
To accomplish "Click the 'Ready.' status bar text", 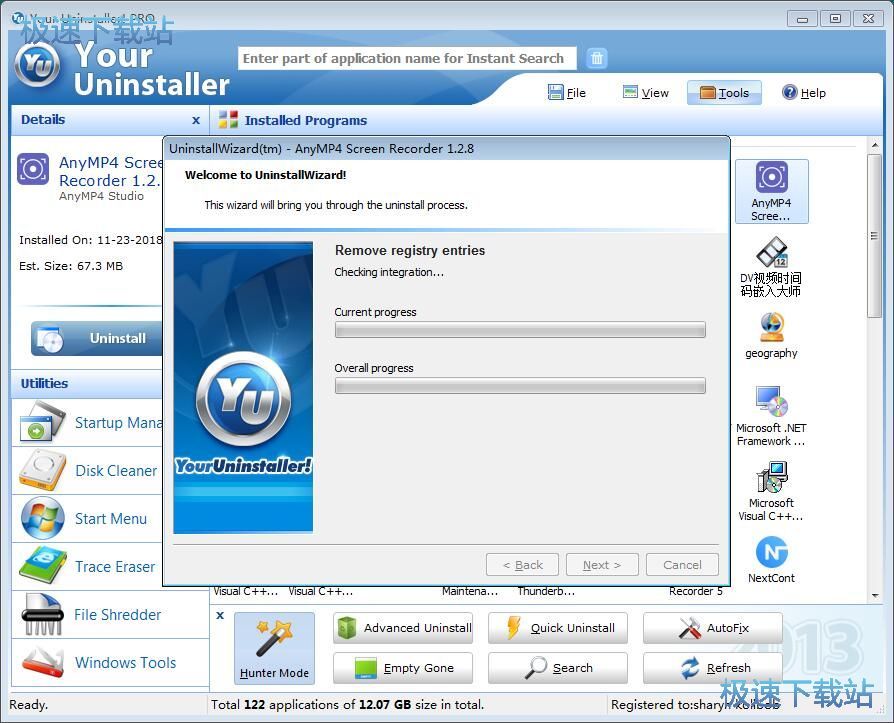I will [x=29, y=704].
